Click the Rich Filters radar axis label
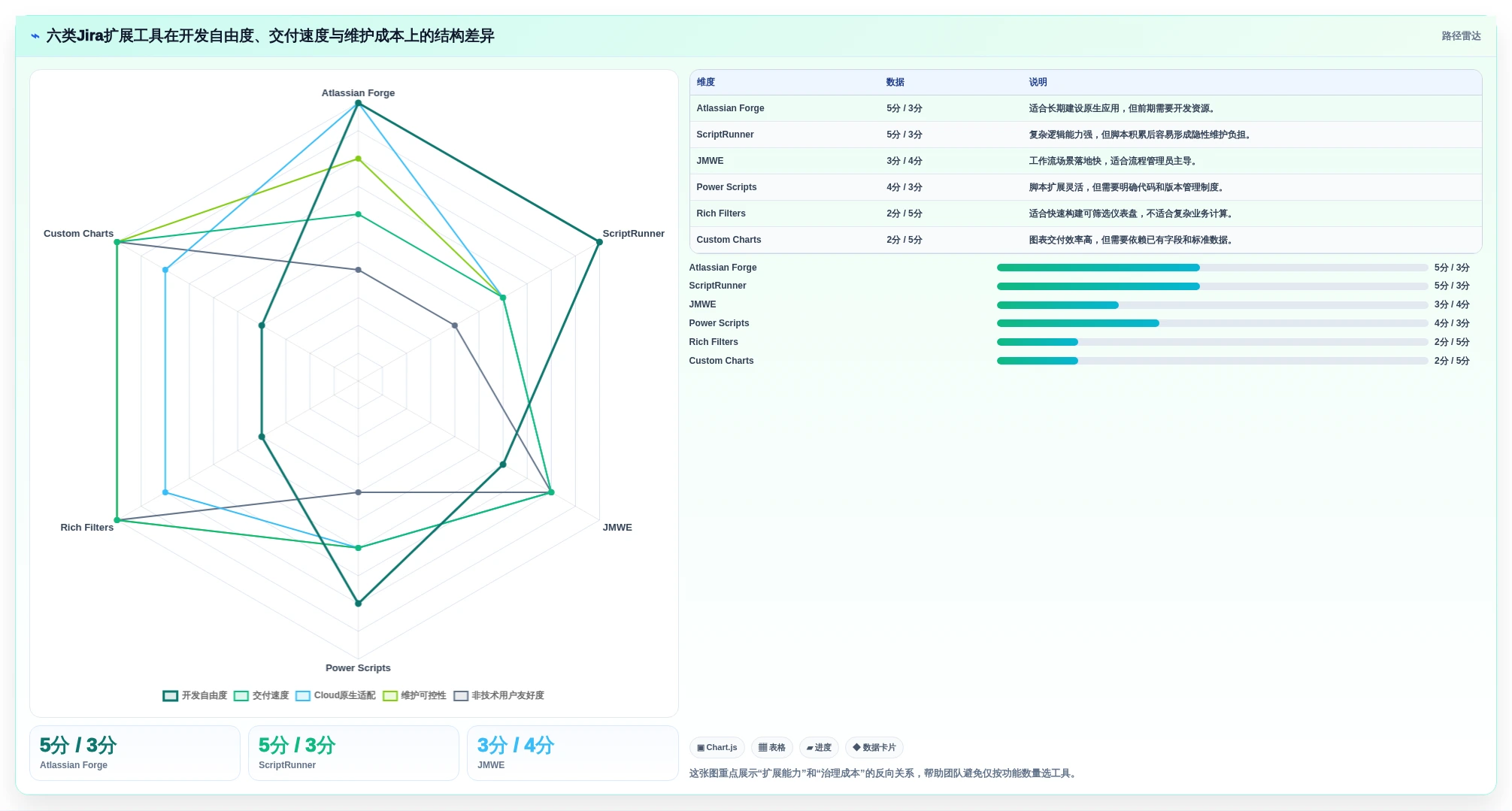 [87, 528]
